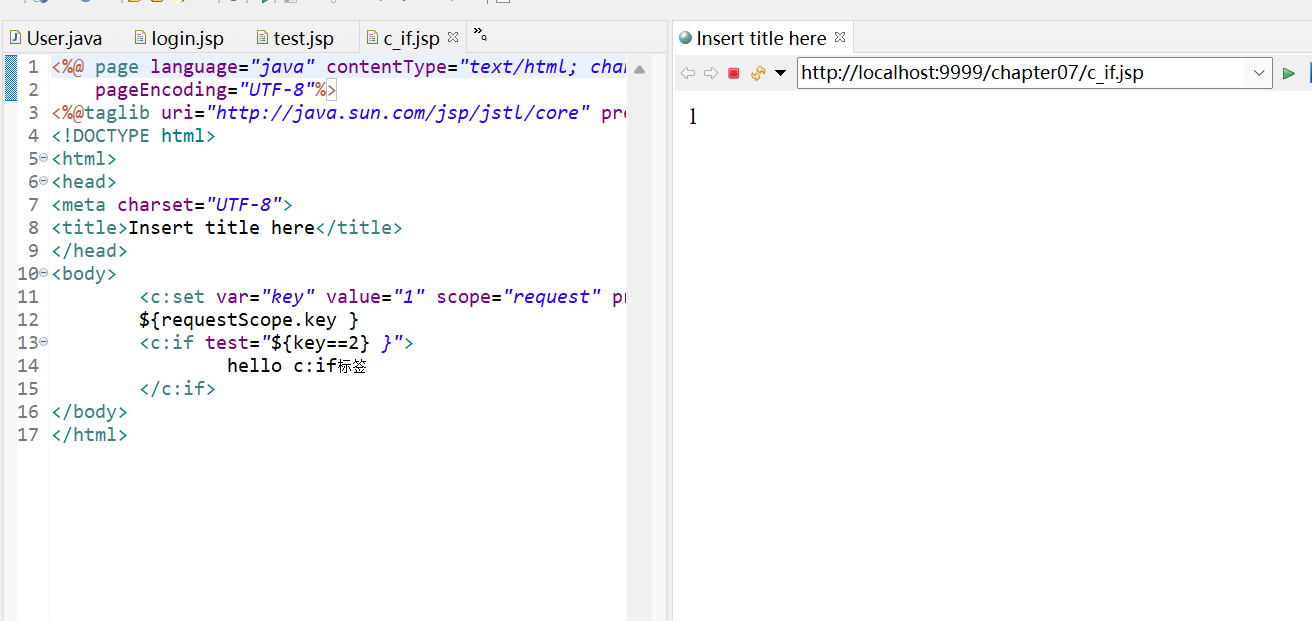Collapse the head tag fold at line 6
1312x621 pixels.
click(44, 181)
